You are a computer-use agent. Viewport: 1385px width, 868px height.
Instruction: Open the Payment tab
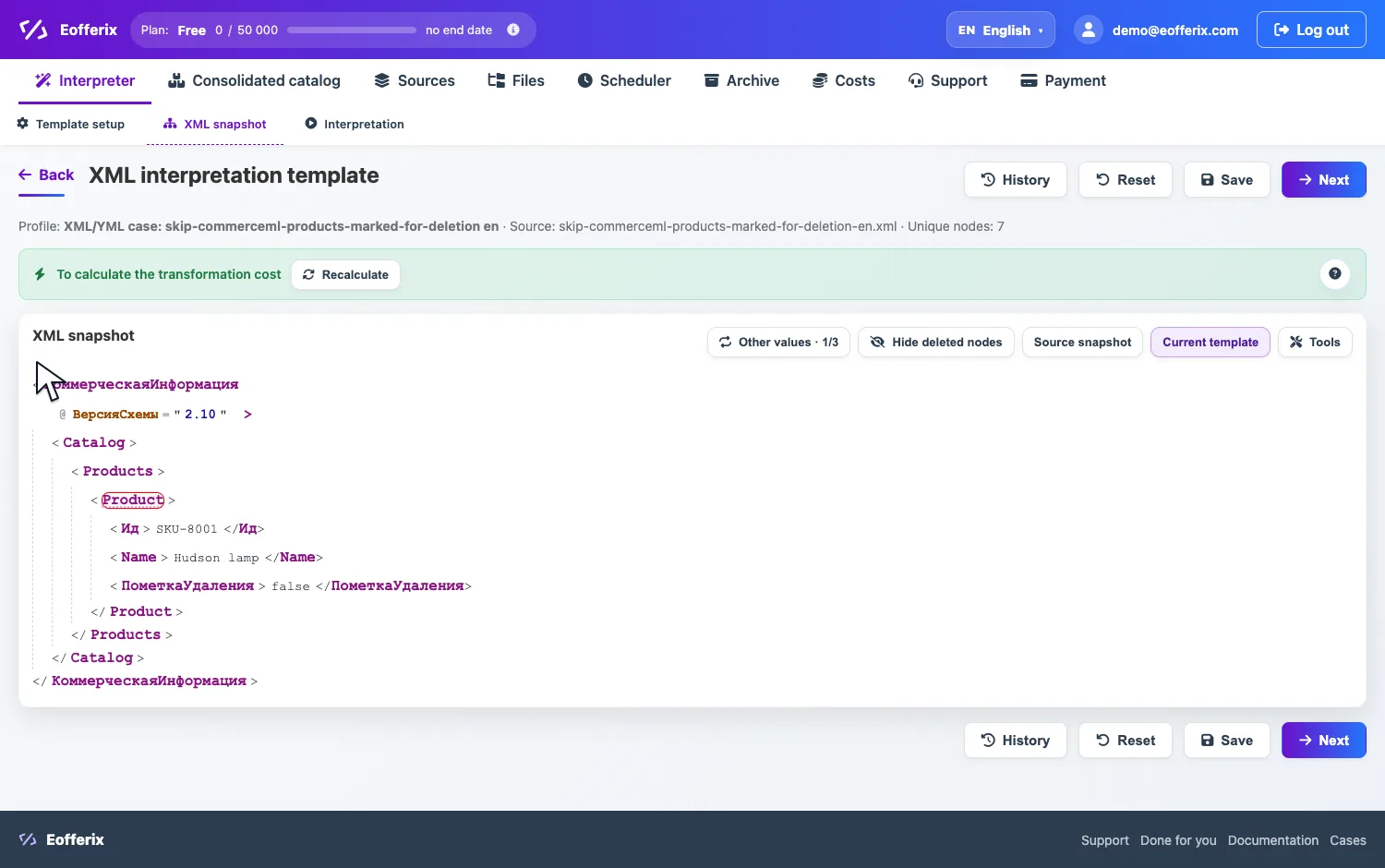click(1063, 80)
